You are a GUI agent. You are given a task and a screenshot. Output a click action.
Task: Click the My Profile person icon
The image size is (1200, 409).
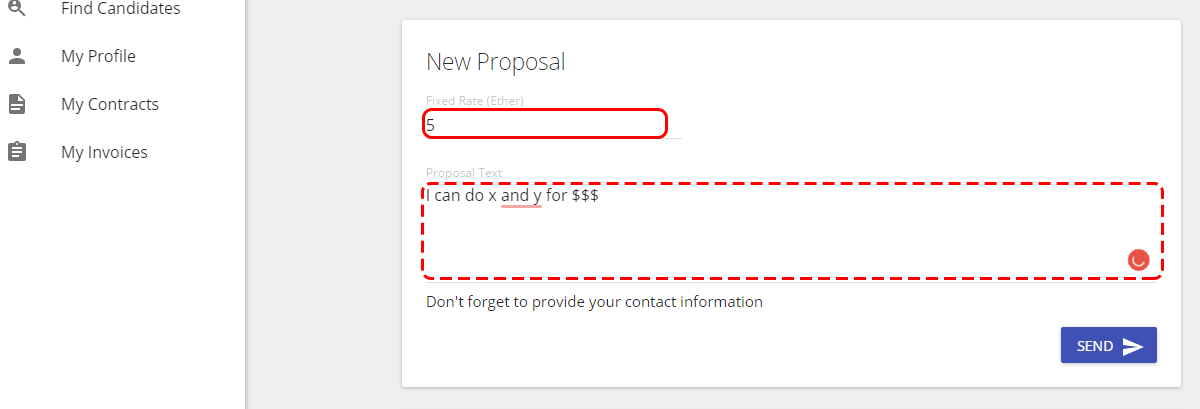(x=17, y=56)
